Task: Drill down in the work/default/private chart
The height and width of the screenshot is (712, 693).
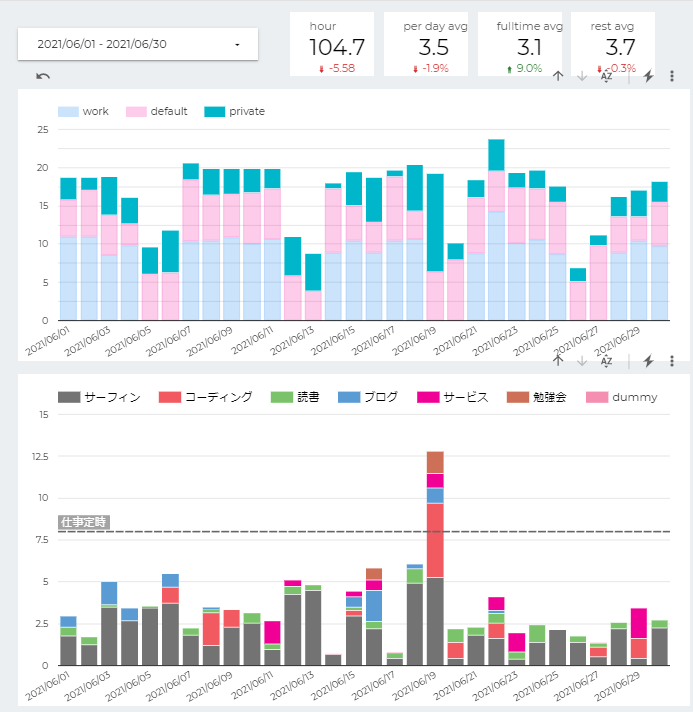Action: 582,76
